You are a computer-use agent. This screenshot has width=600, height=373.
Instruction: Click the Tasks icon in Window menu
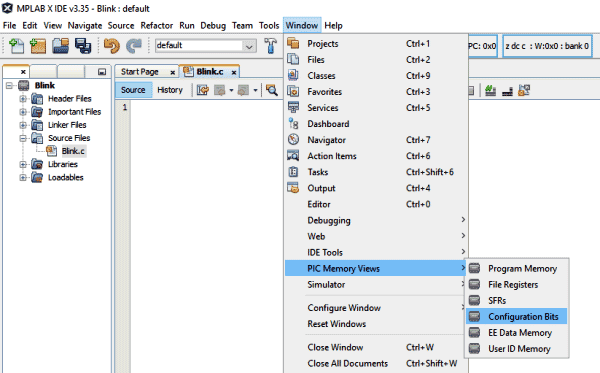coord(293,172)
